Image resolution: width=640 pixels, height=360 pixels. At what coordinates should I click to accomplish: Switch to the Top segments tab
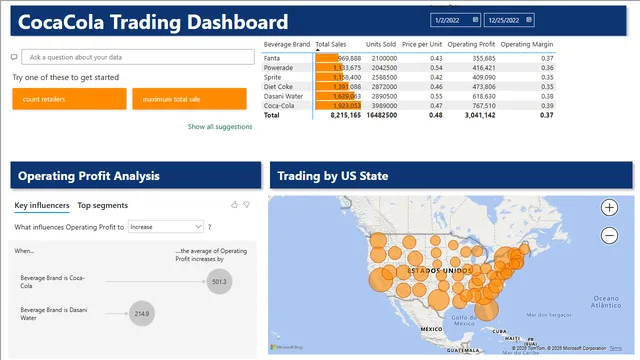102,205
